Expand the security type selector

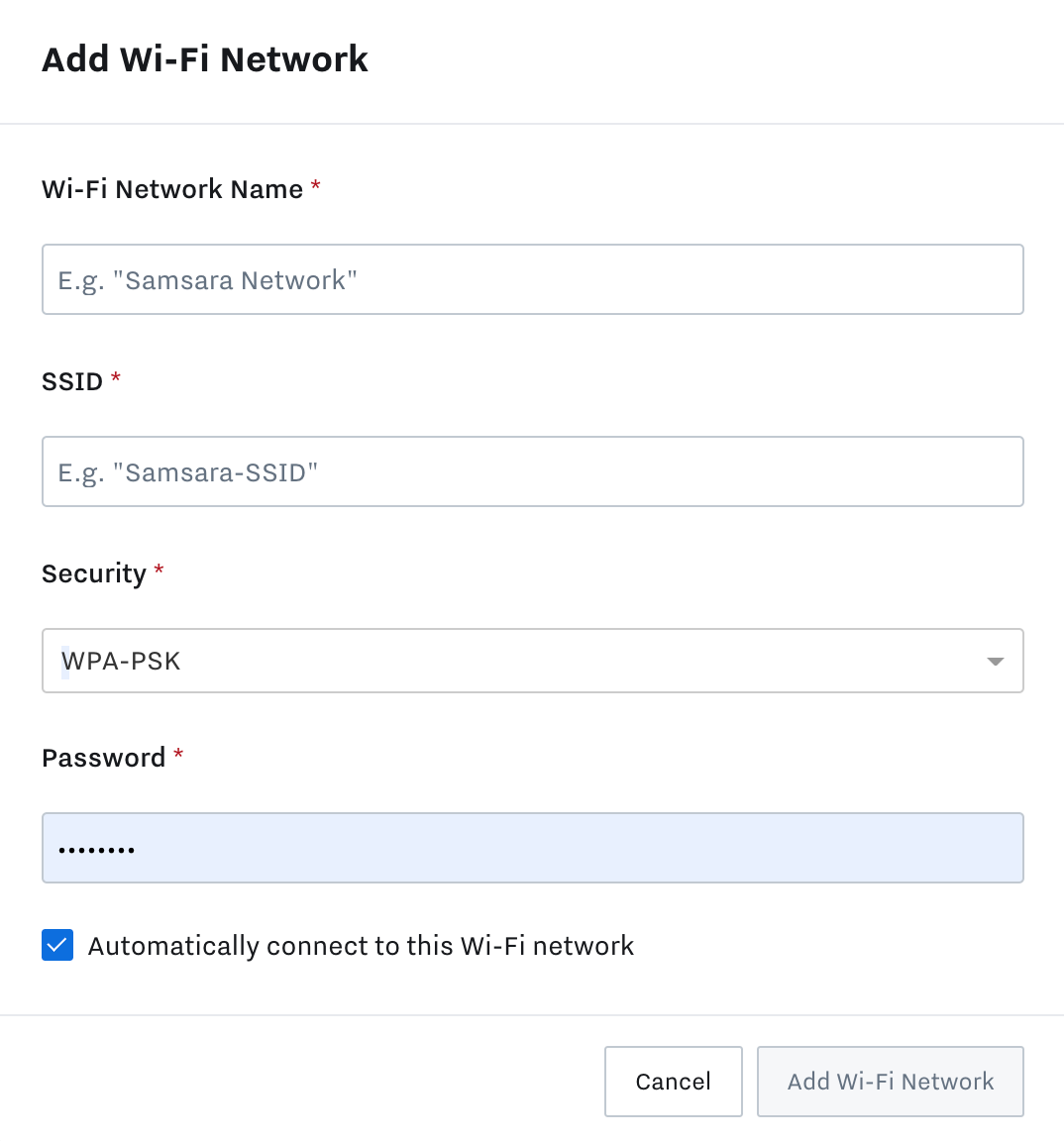pyautogui.click(x=532, y=661)
